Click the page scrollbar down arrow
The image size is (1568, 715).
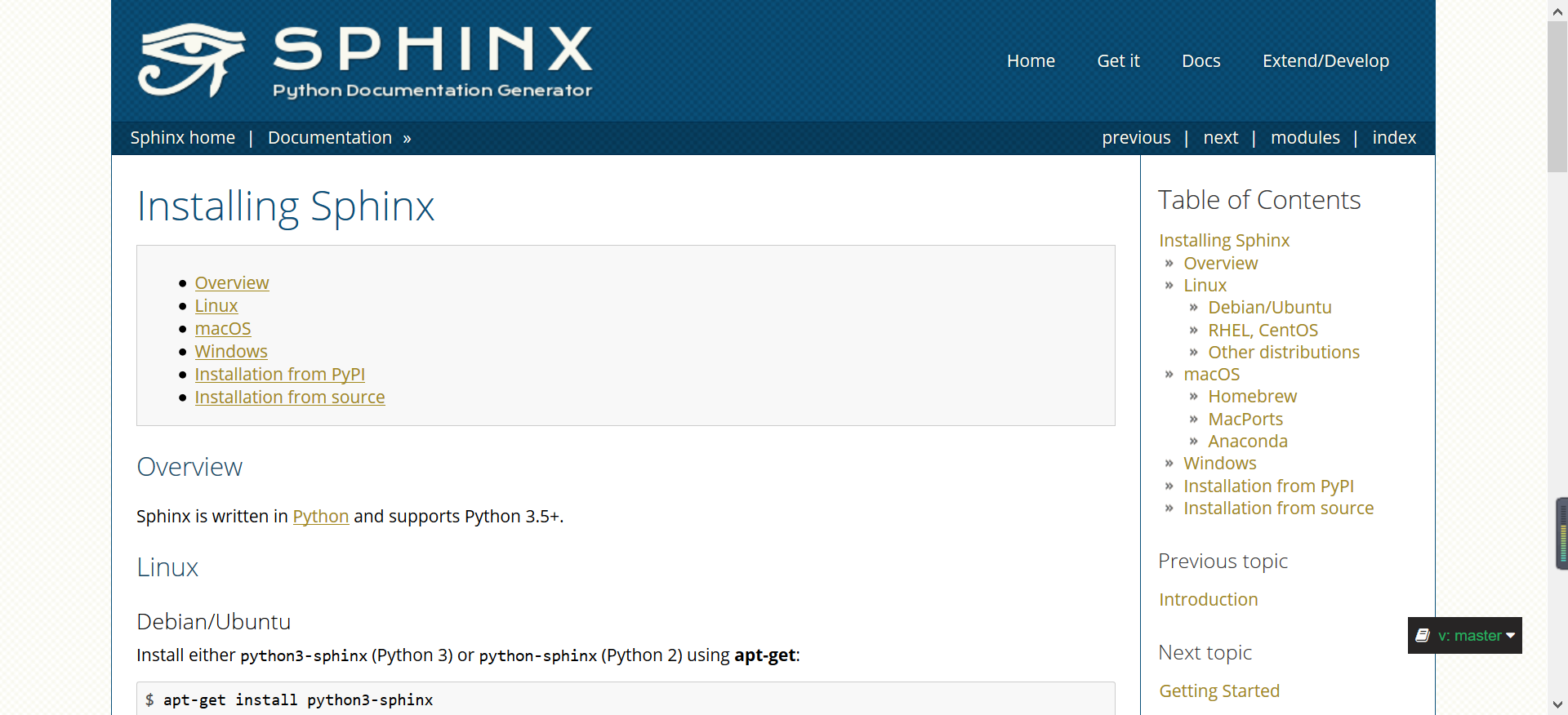(1557, 704)
